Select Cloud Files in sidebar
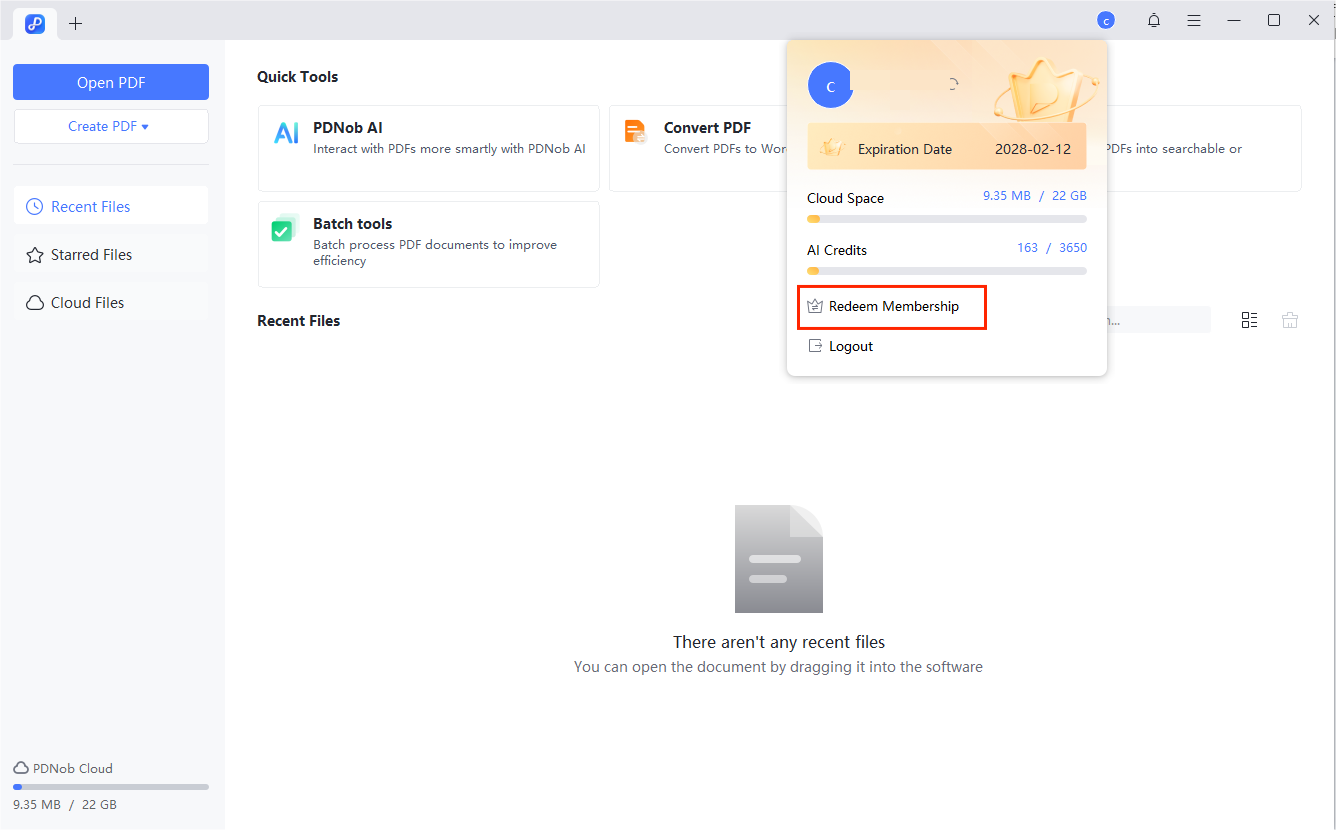This screenshot has height=830, width=1336. 111,302
